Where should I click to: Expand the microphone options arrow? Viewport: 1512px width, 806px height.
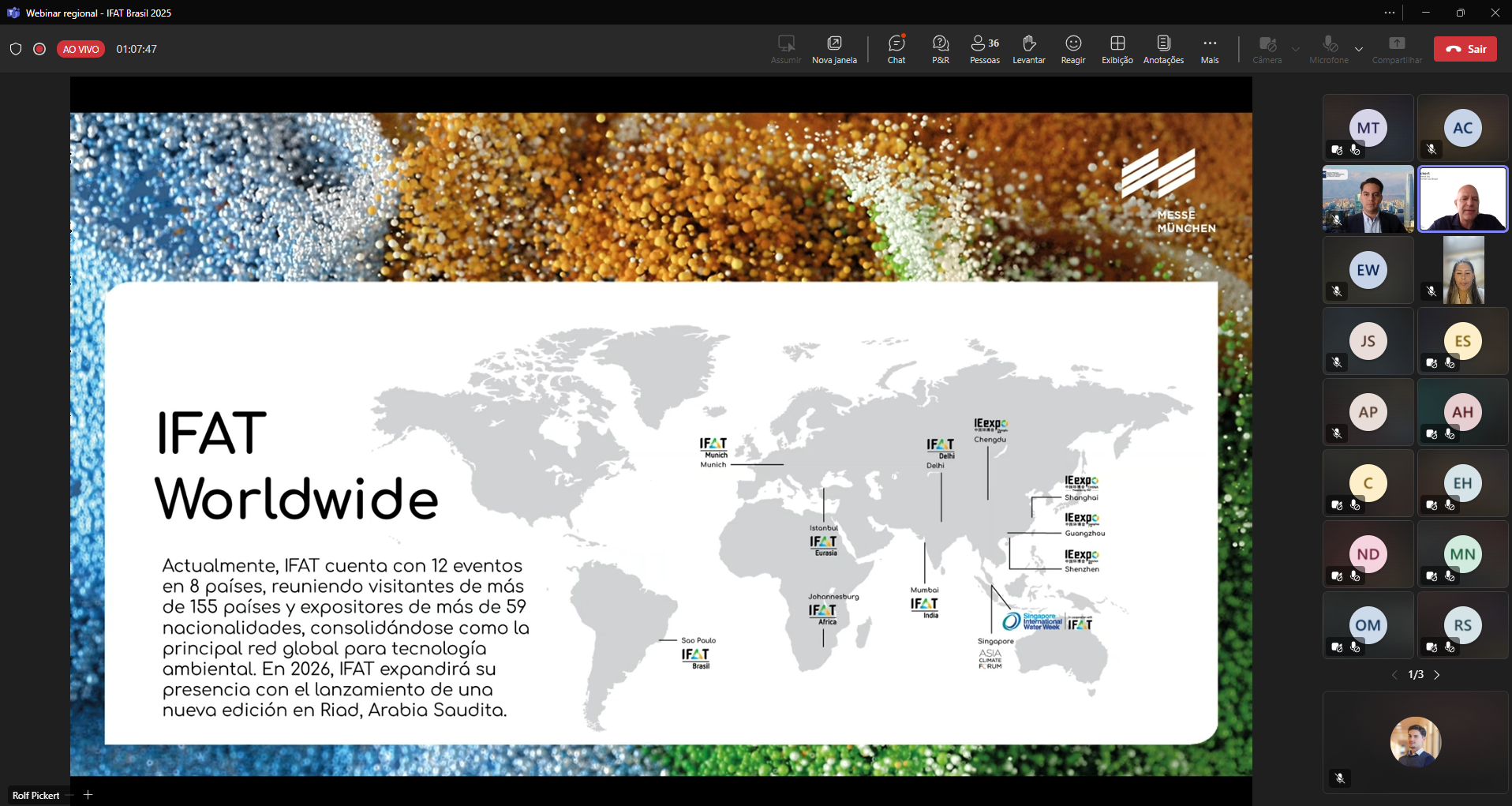1359,49
